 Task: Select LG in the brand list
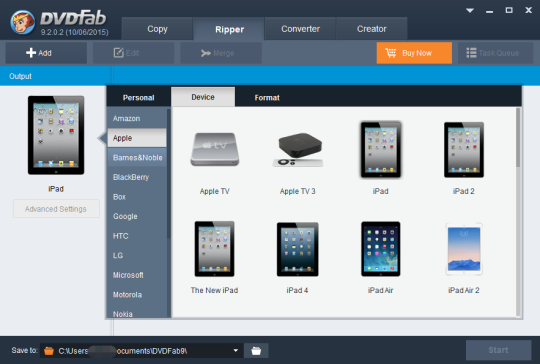[137, 256]
